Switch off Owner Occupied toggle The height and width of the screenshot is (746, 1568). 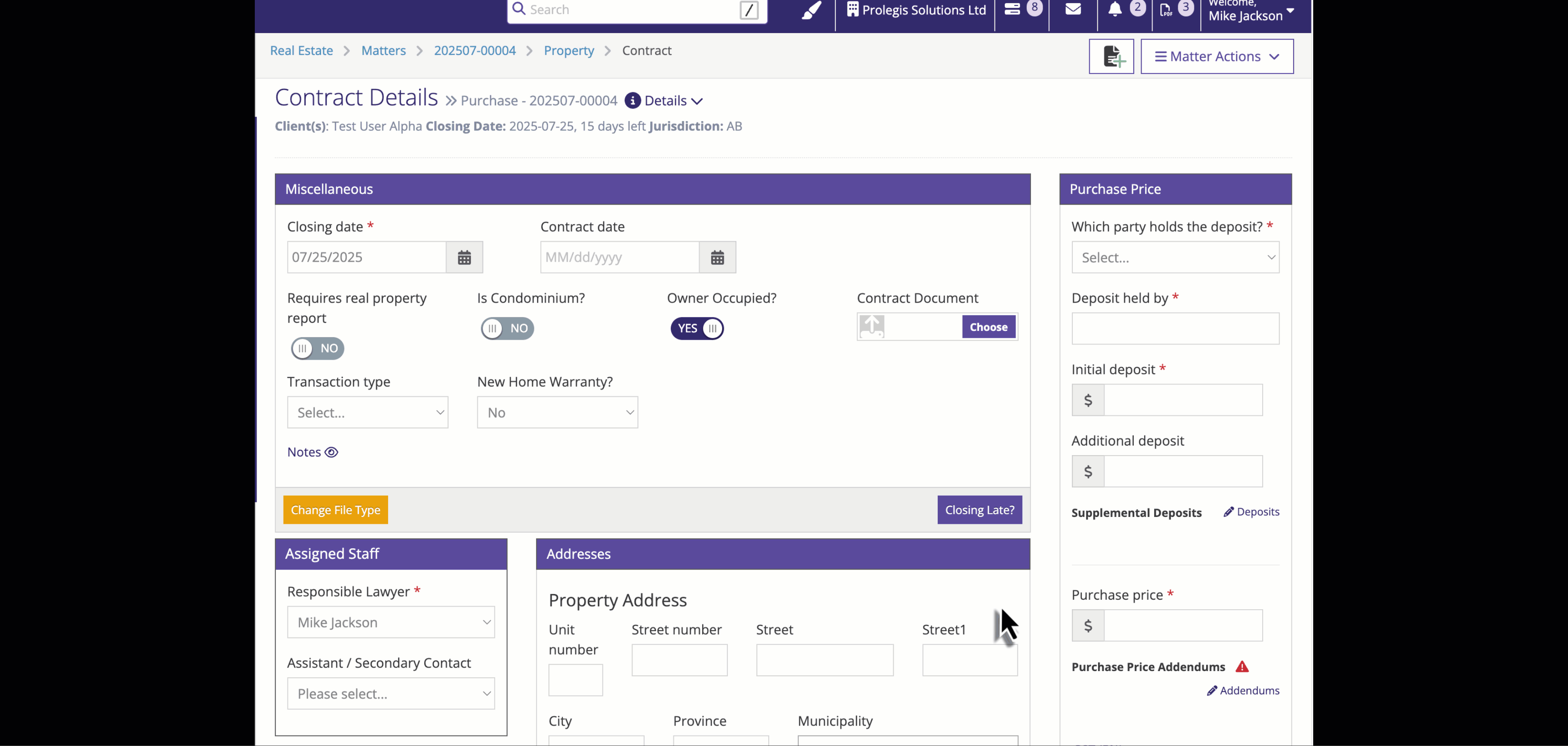pyautogui.click(x=697, y=329)
